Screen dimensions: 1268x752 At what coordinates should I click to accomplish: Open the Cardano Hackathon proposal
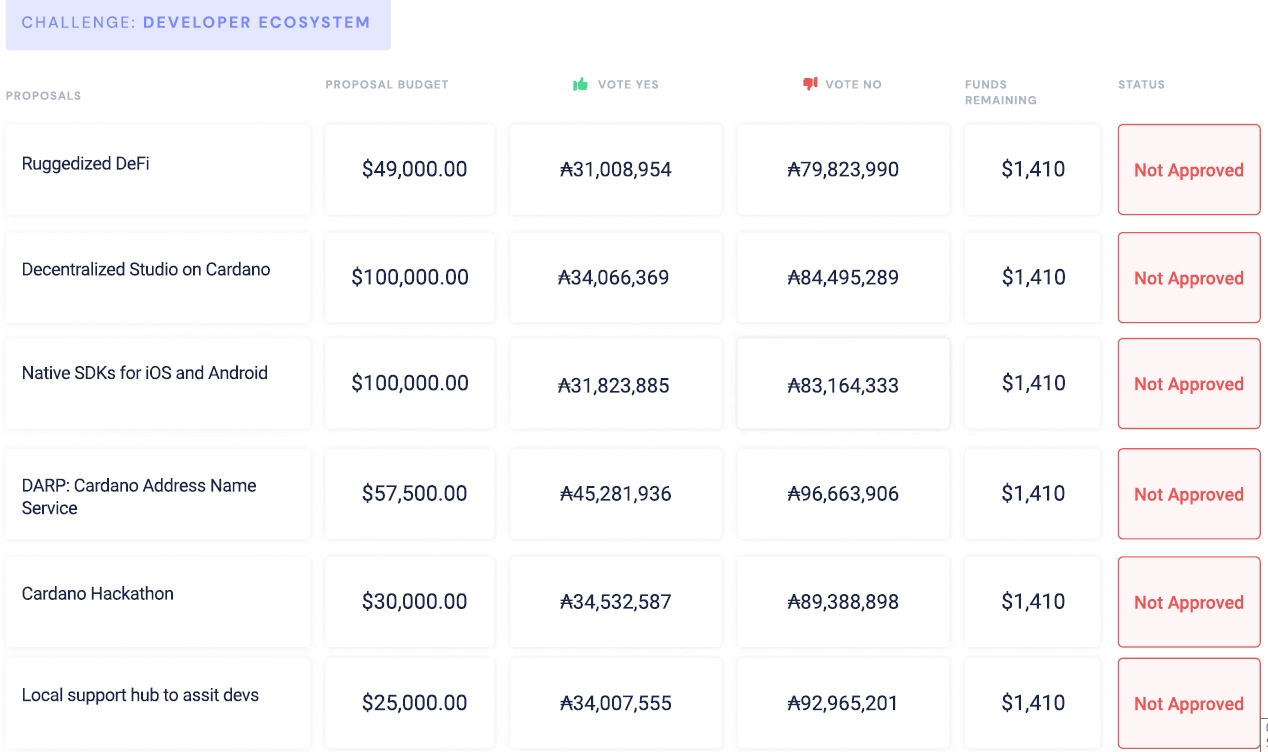(x=98, y=594)
